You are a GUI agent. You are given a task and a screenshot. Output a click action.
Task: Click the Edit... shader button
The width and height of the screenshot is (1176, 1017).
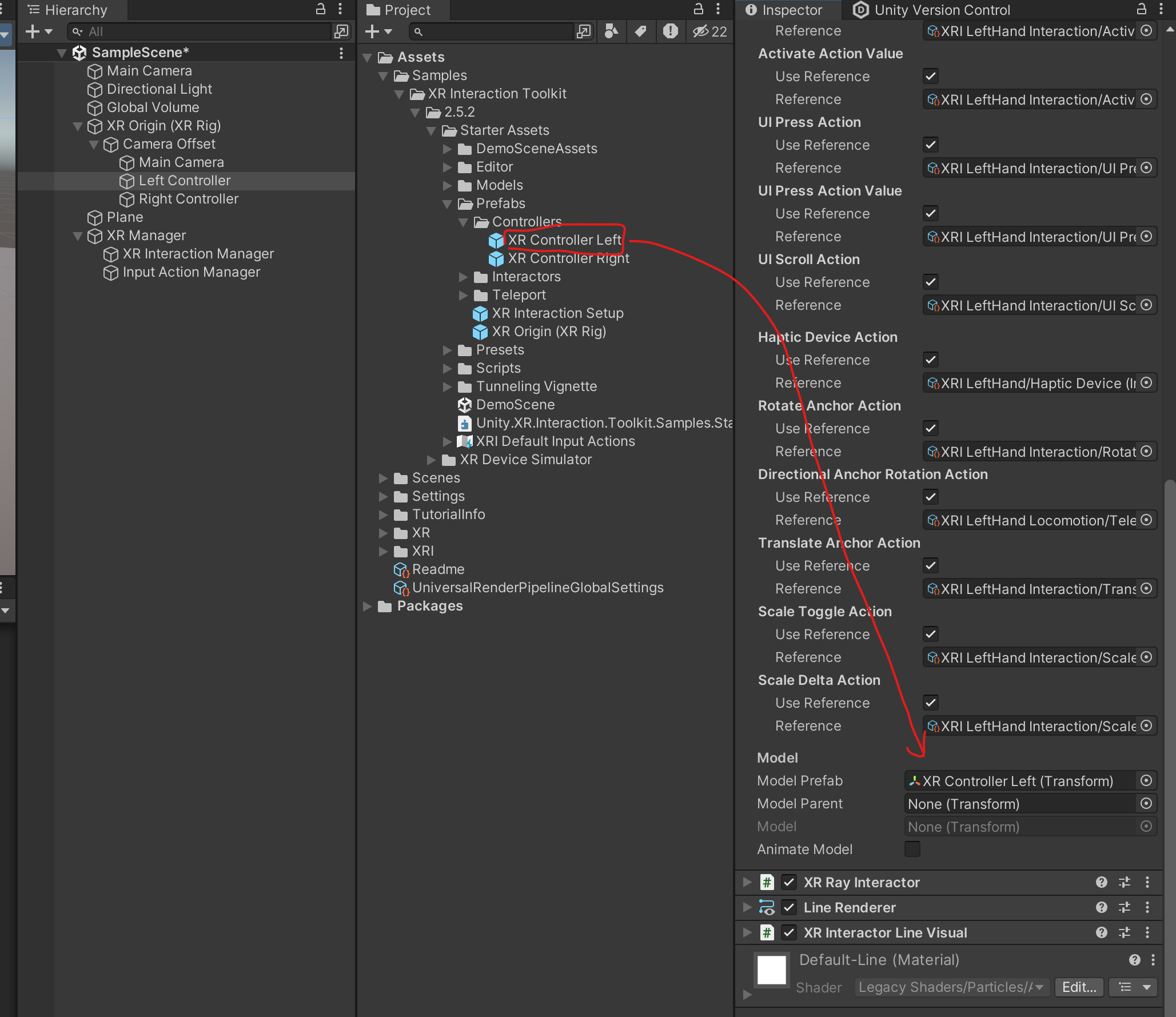[x=1078, y=987]
